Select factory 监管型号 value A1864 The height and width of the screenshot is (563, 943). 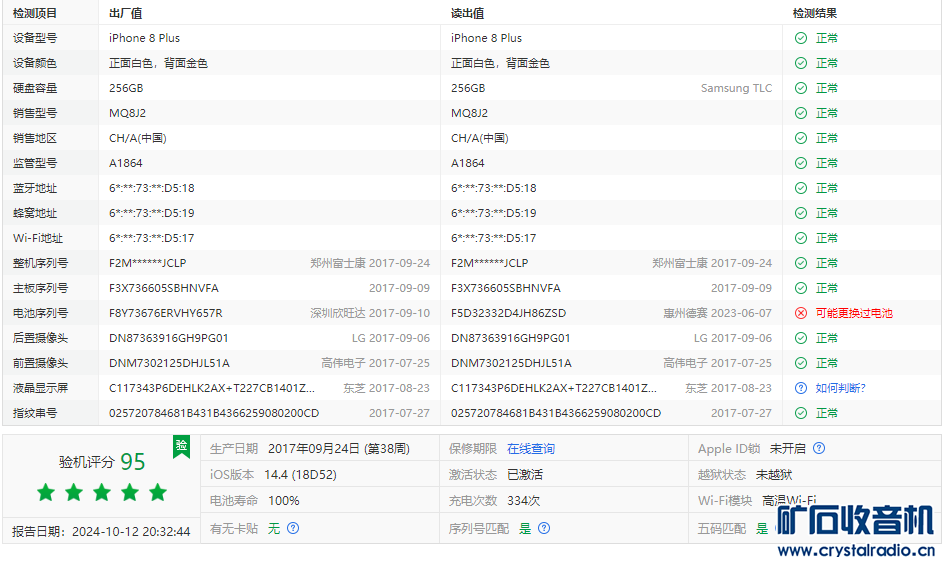click(126, 163)
